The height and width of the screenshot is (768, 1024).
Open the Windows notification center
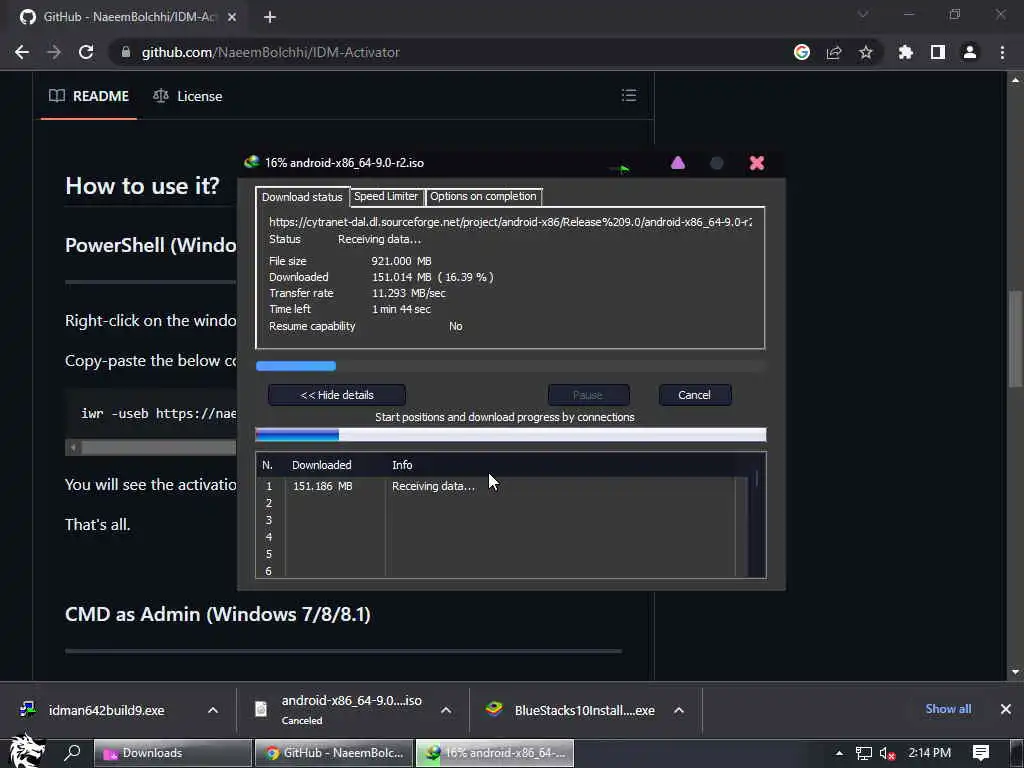tap(981, 753)
